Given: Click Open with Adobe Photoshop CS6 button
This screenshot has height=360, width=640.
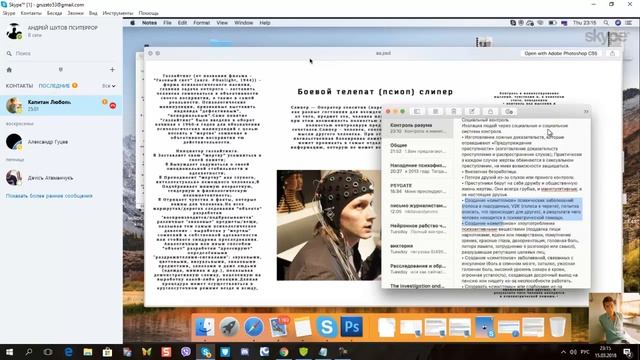Looking at the screenshot, I should pyautogui.click(x=561, y=53).
